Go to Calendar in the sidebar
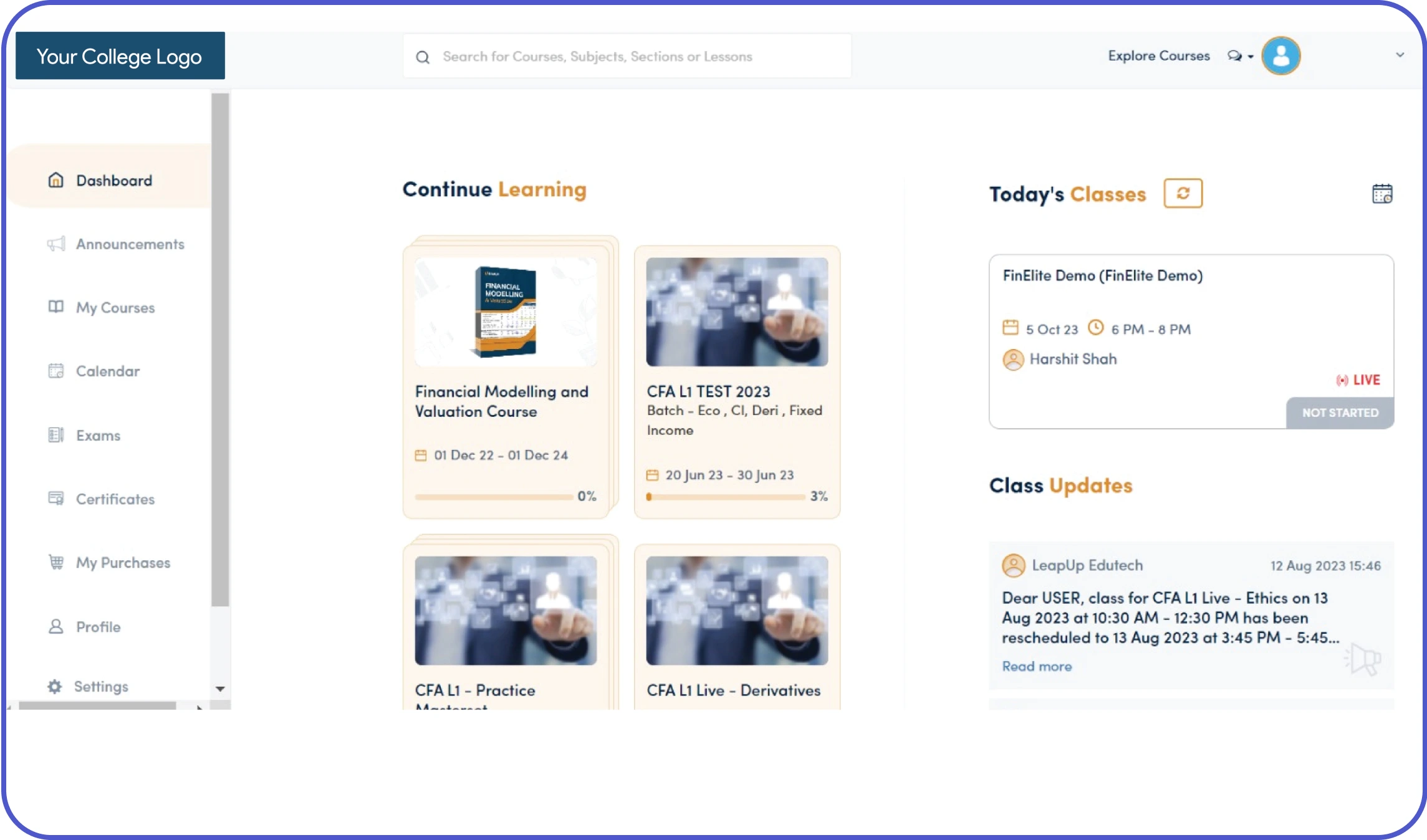 coord(107,371)
